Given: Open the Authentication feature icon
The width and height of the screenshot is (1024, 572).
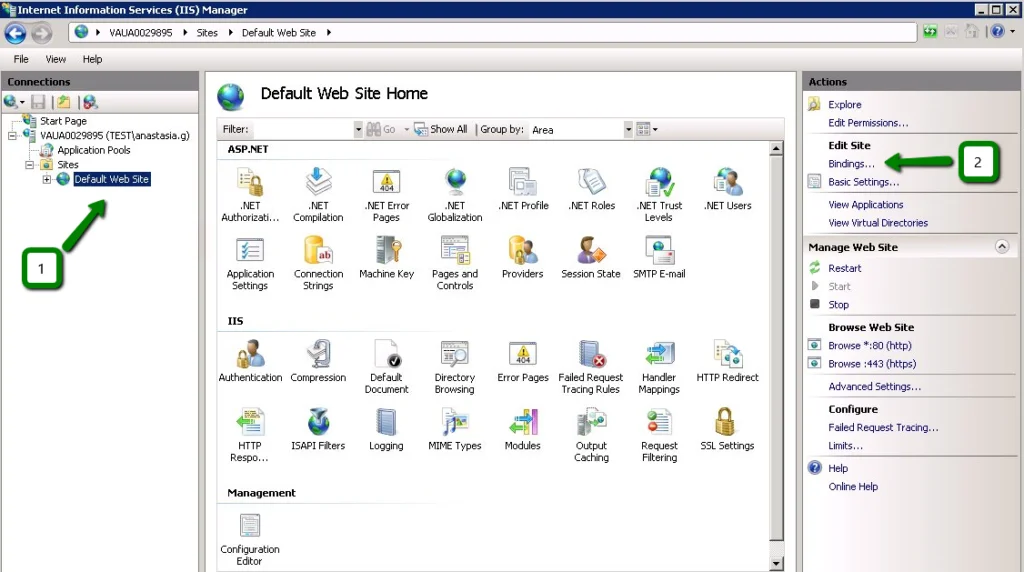Looking at the screenshot, I should click(x=250, y=356).
